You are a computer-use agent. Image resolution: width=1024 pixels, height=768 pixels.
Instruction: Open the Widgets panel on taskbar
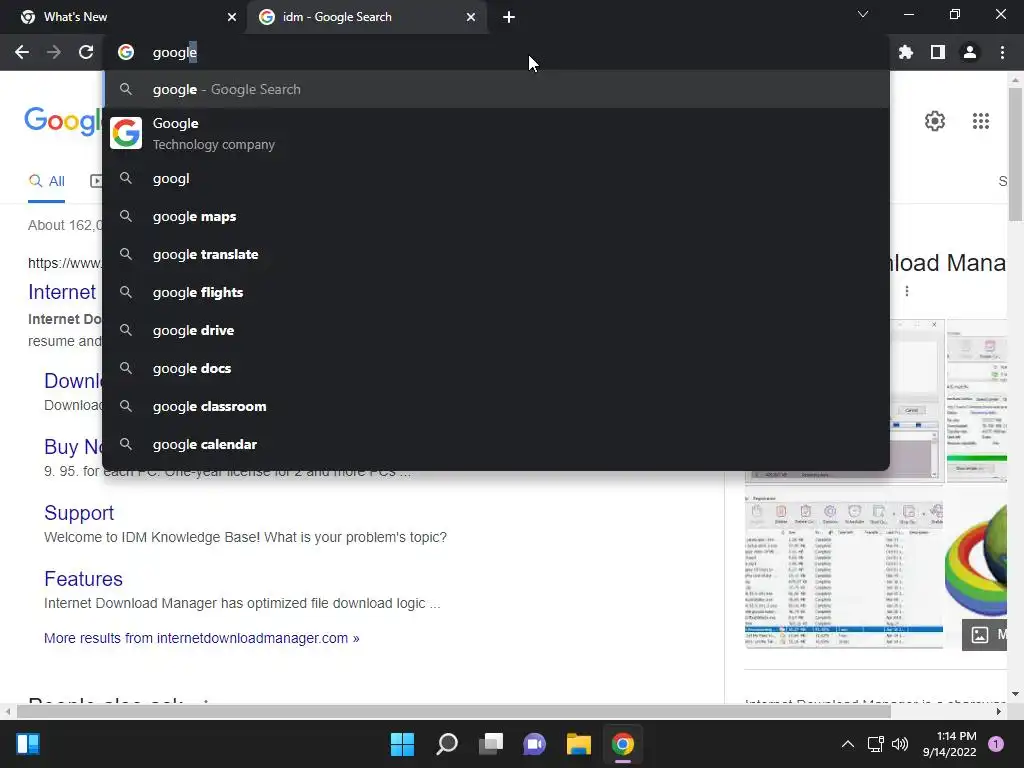point(28,744)
